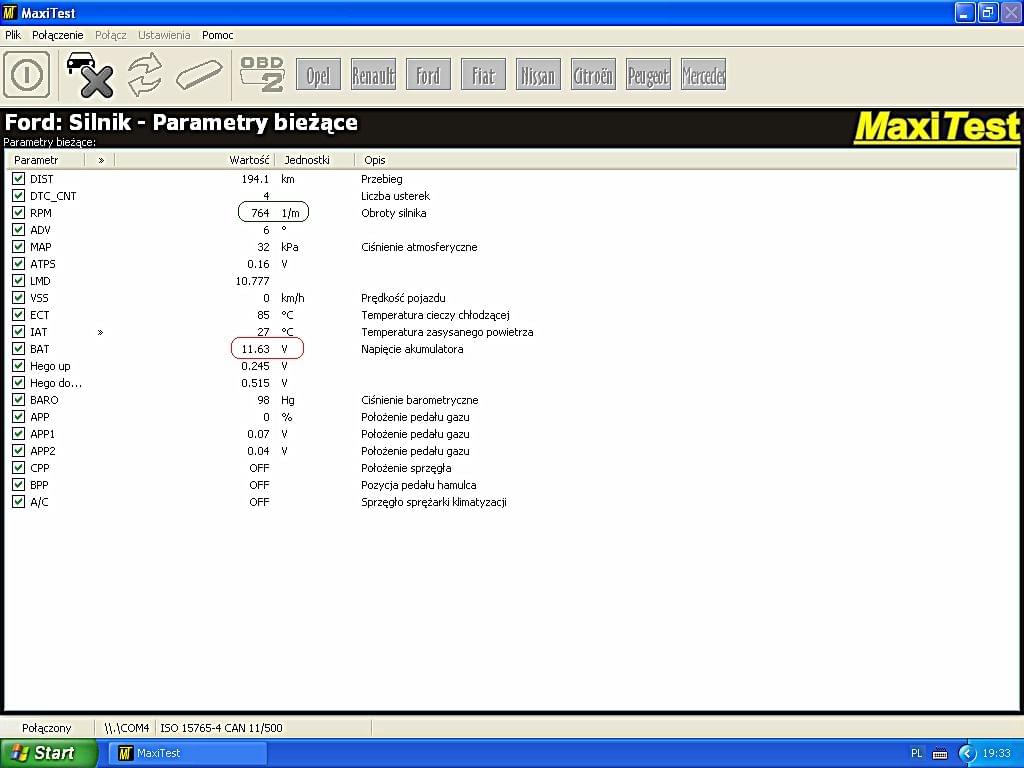Choose the Nissan brand button

tap(538, 74)
